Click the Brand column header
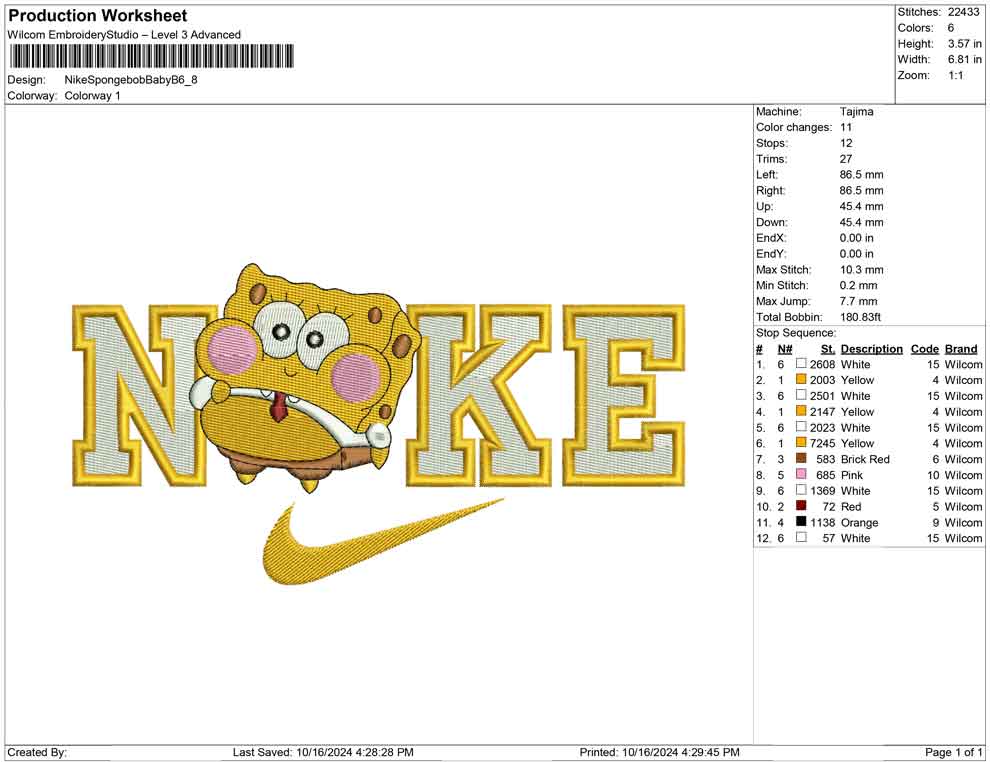This screenshot has width=990, height=762. tap(961, 349)
